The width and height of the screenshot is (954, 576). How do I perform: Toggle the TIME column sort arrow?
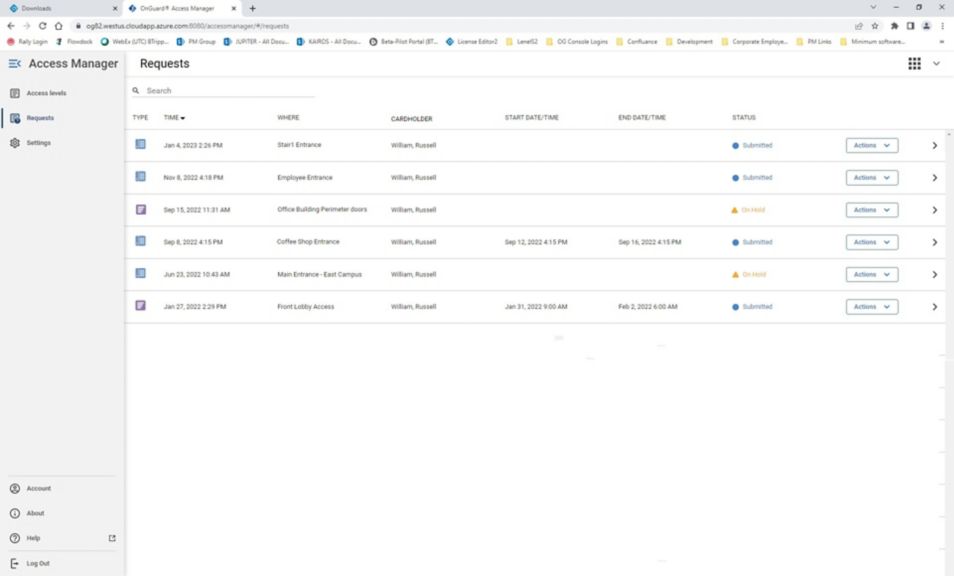point(185,117)
